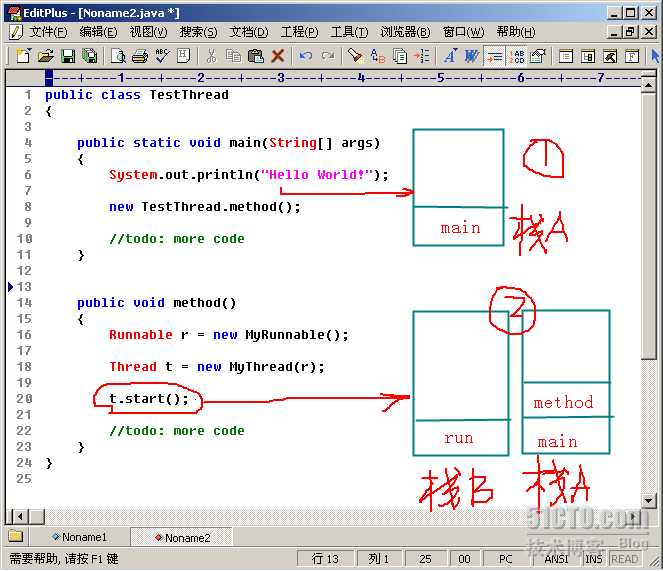Click the horizontal scrollbar left arrow
The image size is (663, 571).
(x=20, y=516)
